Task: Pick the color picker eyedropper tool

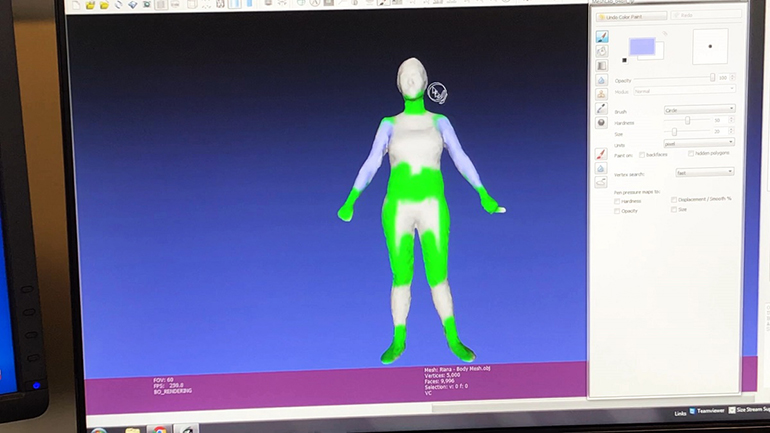Action: click(x=602, y=109)
